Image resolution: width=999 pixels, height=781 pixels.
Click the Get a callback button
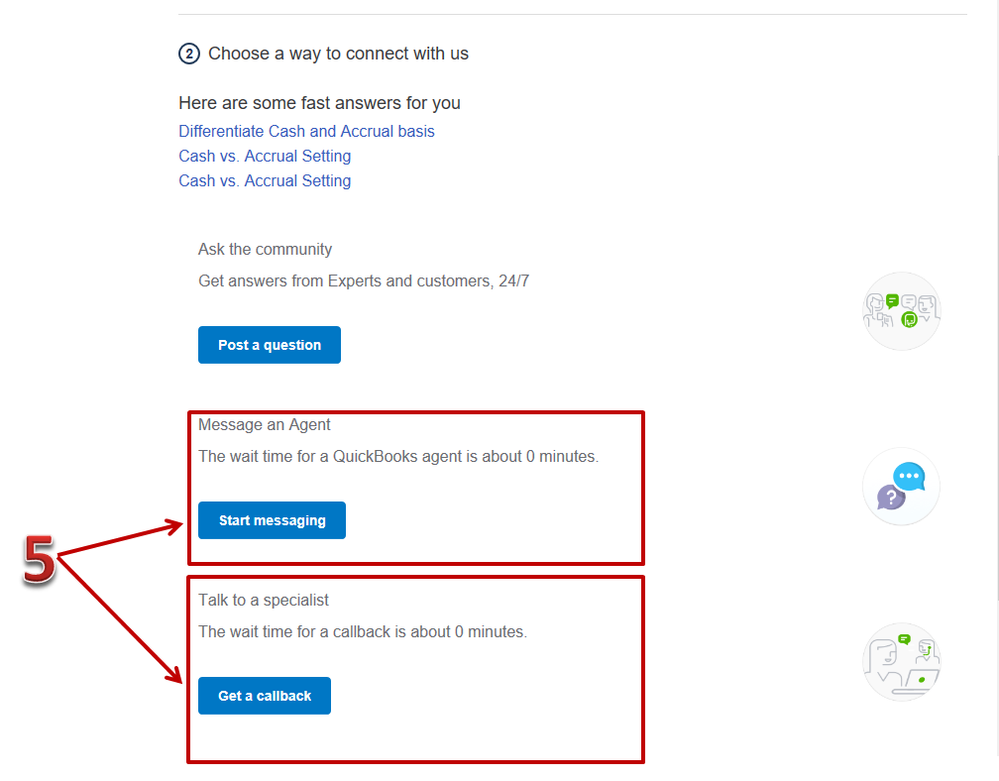point(264,696)
